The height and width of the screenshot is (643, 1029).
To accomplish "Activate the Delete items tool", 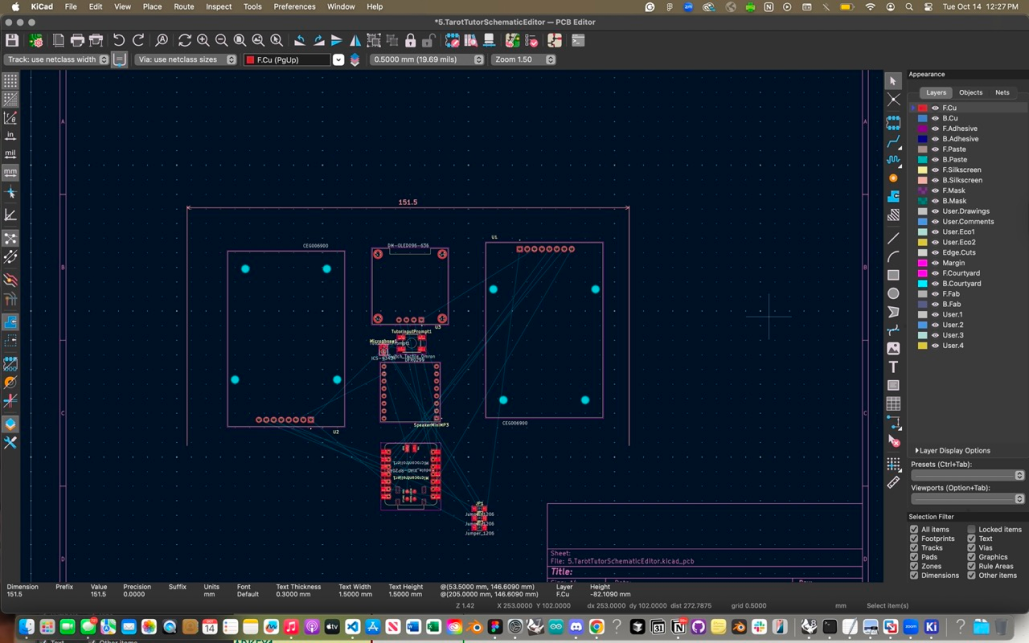I will pos(893,441).
